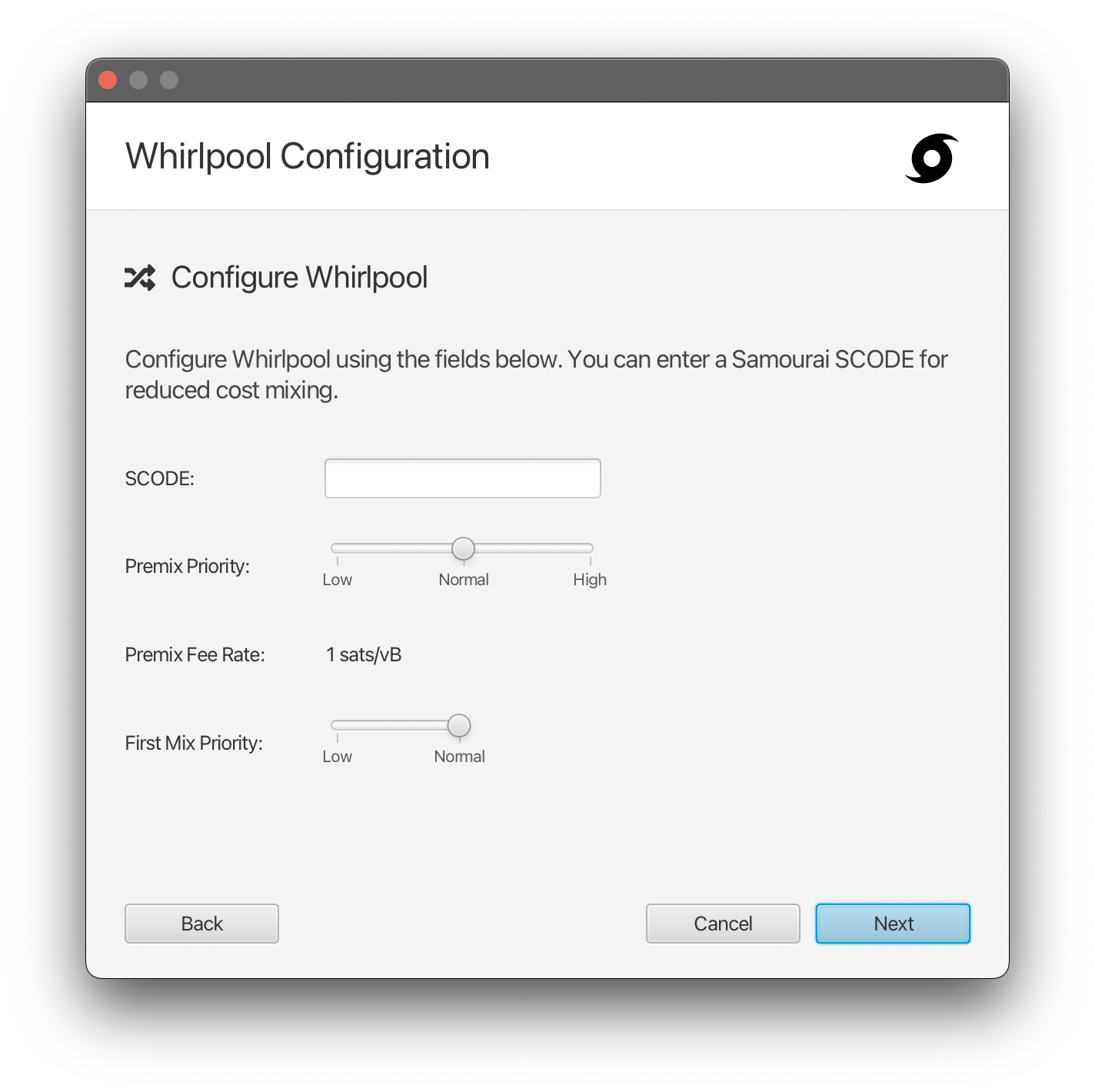Viewport: 1095px width, 1092px height.
Task: Click the shuffle icon beside Configure Whirlpool
Action: [139, 278]
